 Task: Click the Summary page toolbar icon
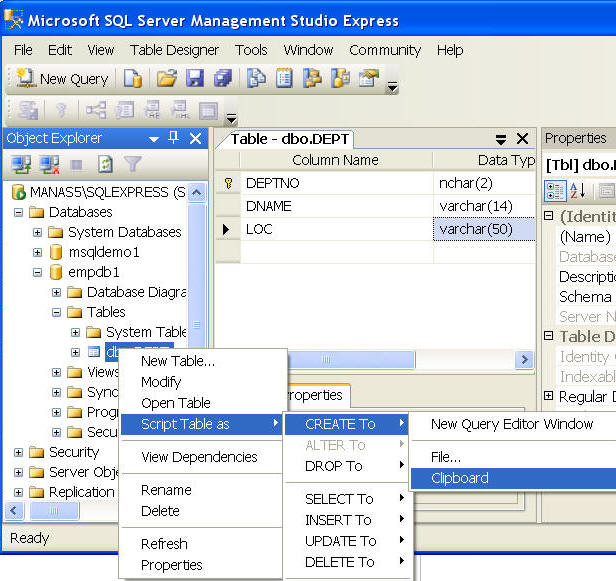pos(284,78)
